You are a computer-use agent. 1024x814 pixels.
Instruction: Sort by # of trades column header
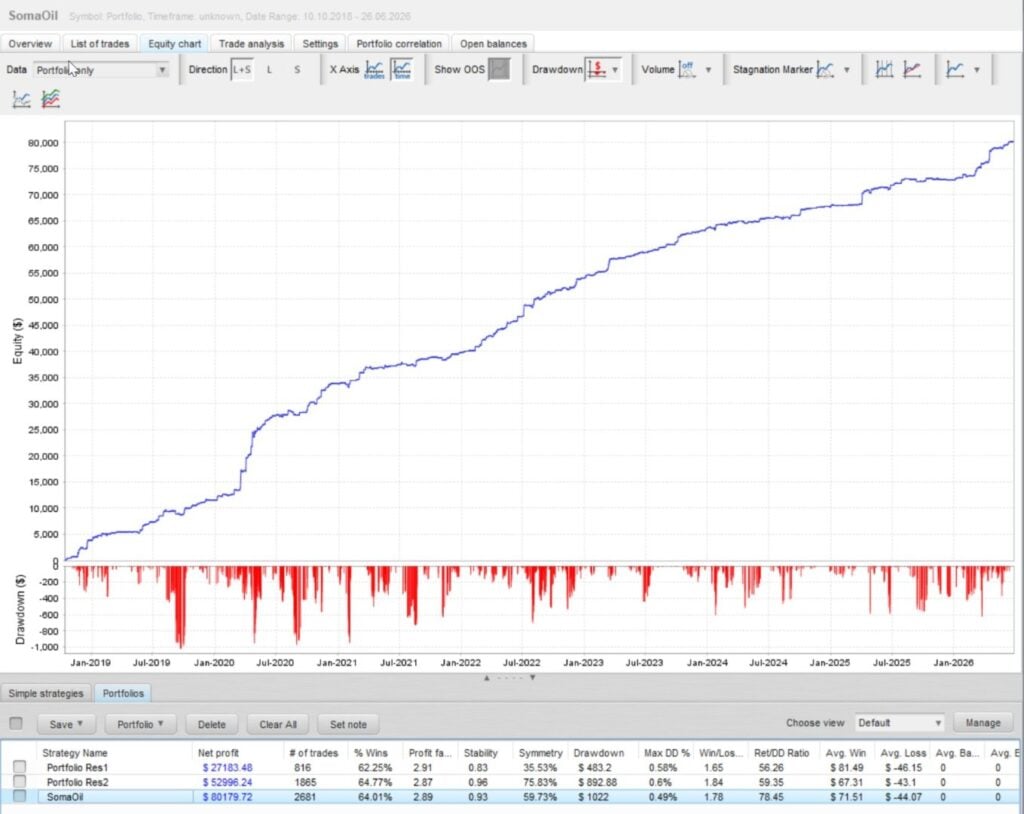(x=313, y=753)
